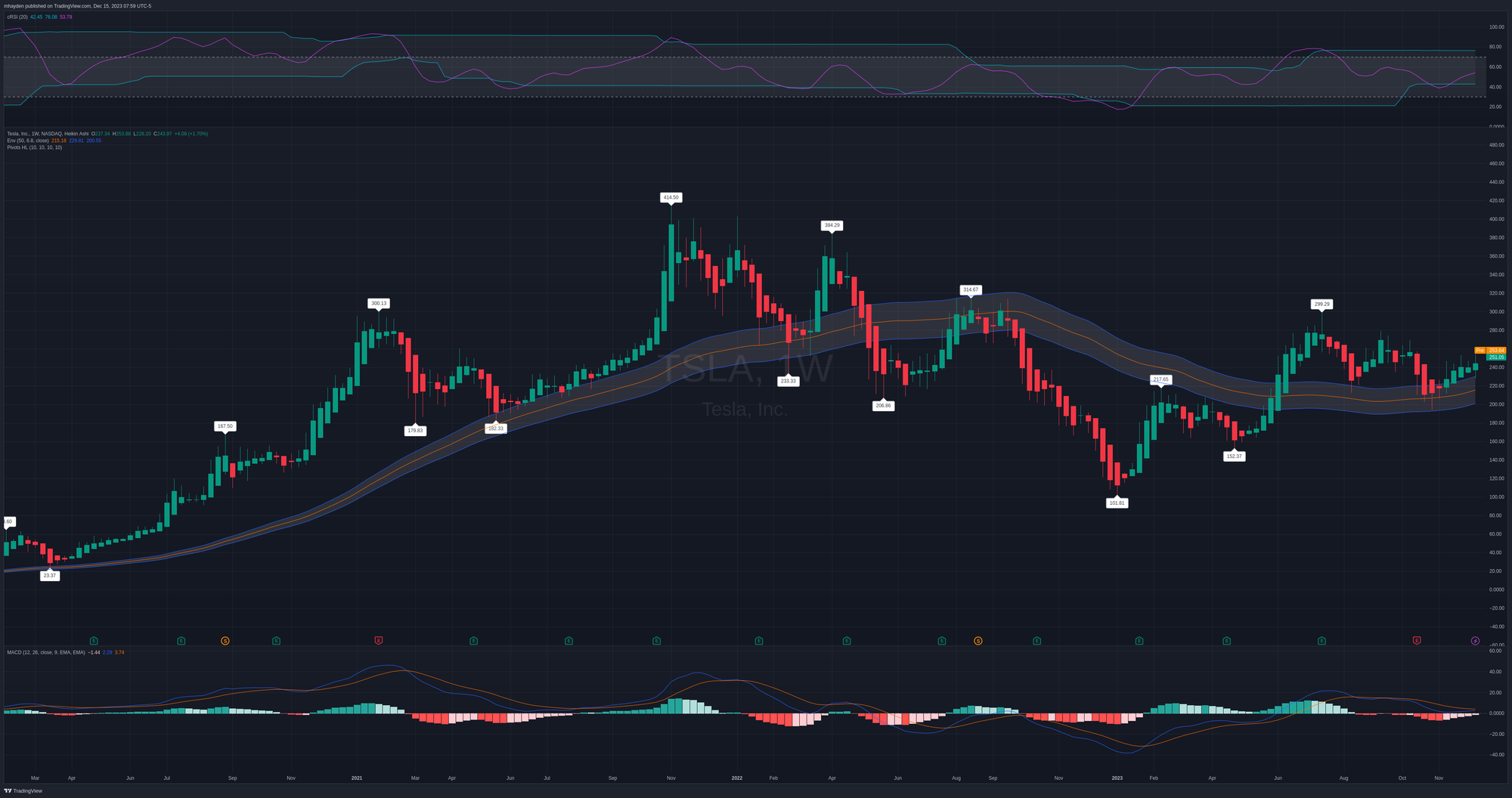
Task: Click the Tesla, Inc., 1W, NASDAQ, Heikin Ashi title
Action: tap(48, 134)
